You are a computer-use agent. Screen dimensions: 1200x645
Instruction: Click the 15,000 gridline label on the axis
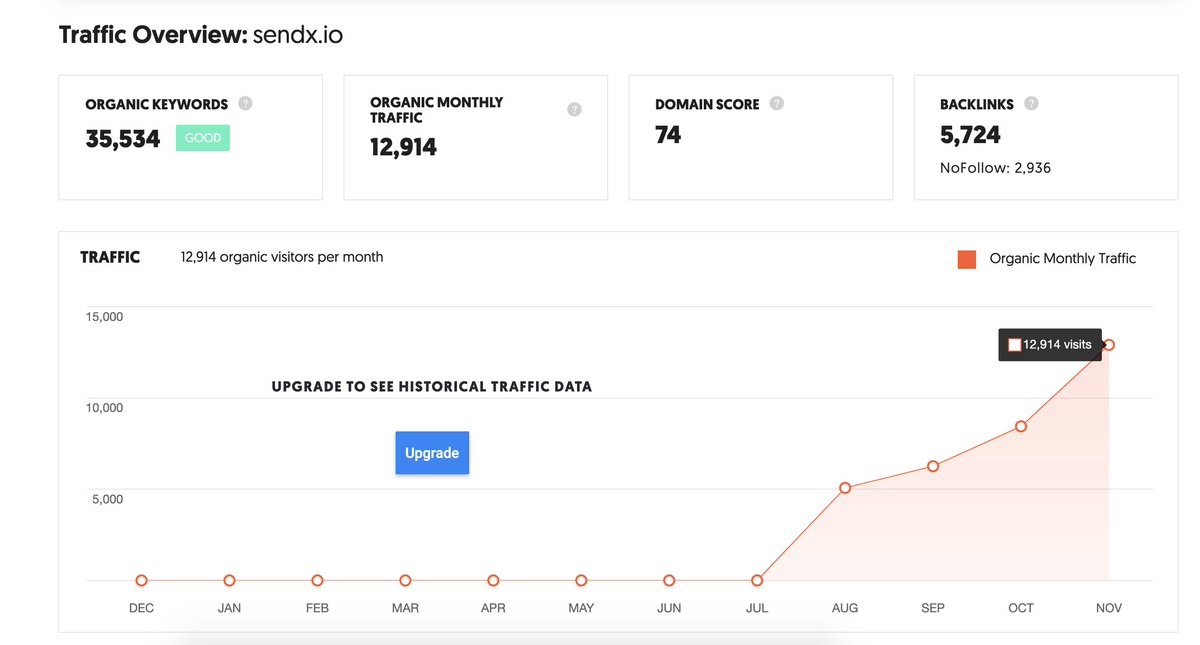point(104,316)
